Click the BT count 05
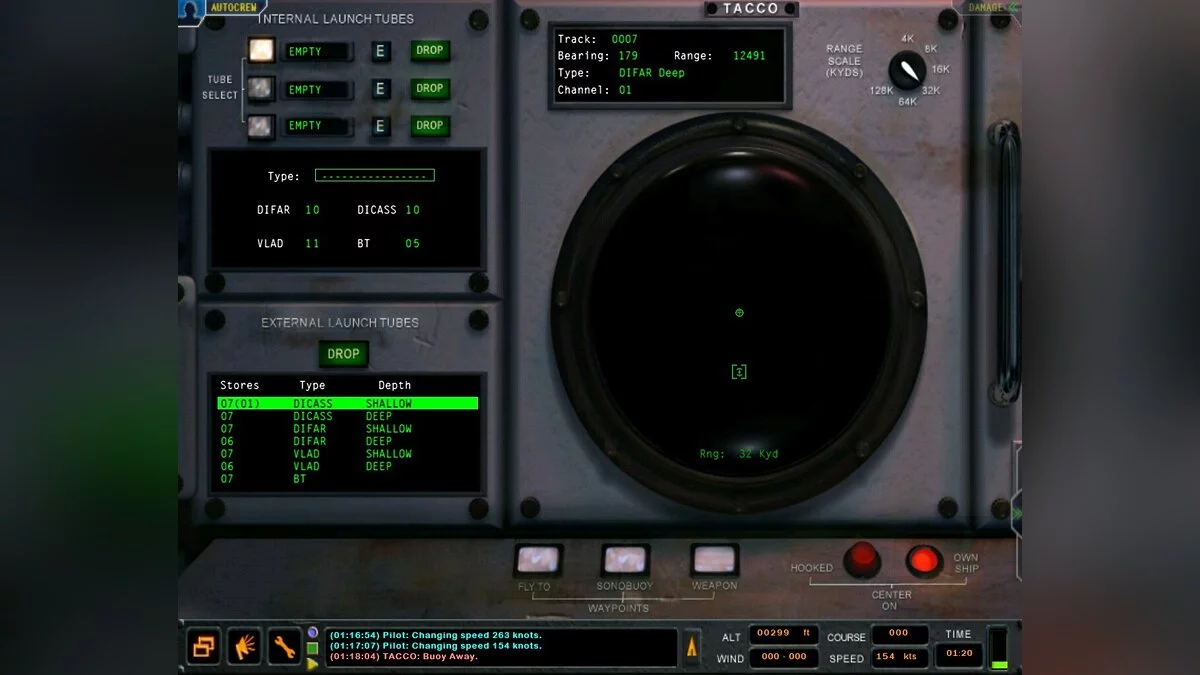 (412, 243)
